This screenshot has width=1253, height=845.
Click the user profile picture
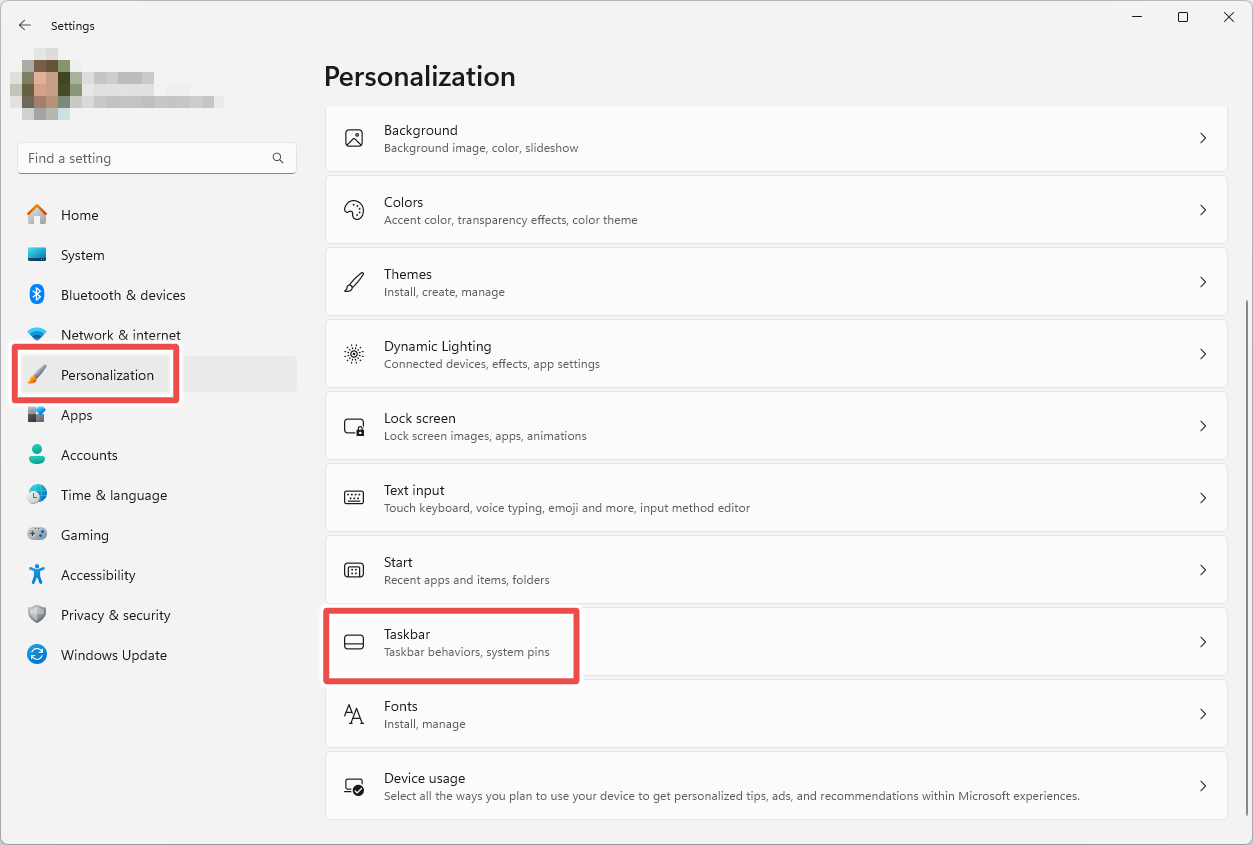46,83
